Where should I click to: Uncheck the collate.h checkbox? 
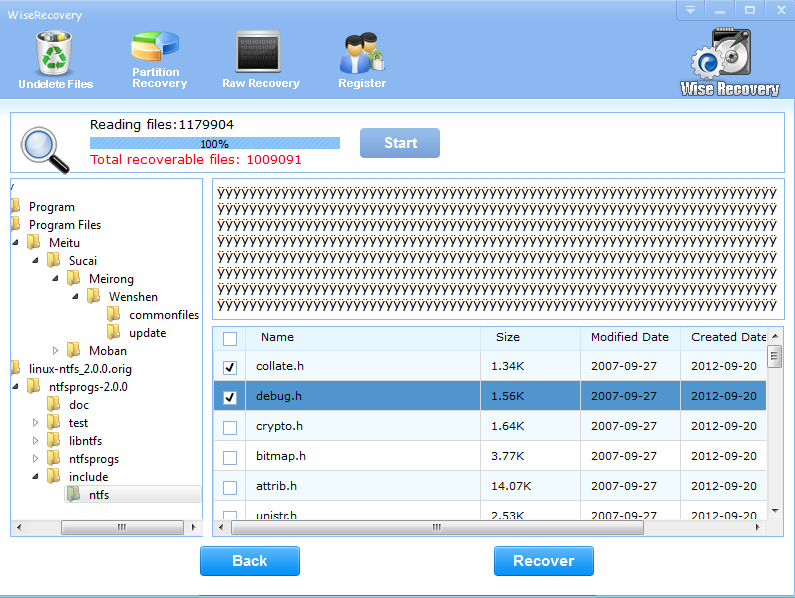230,367
